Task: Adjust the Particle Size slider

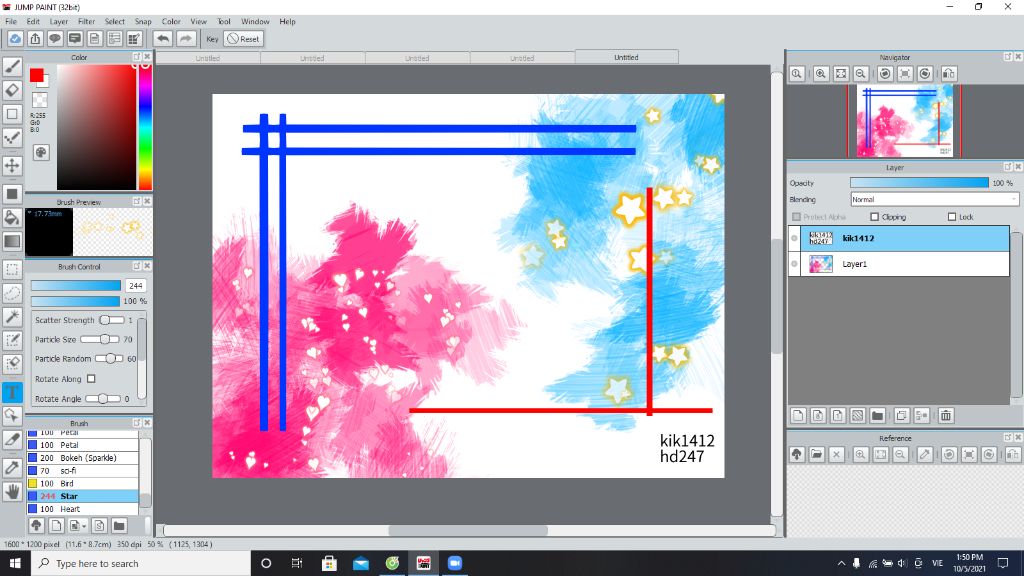Action: coord(99,340)
